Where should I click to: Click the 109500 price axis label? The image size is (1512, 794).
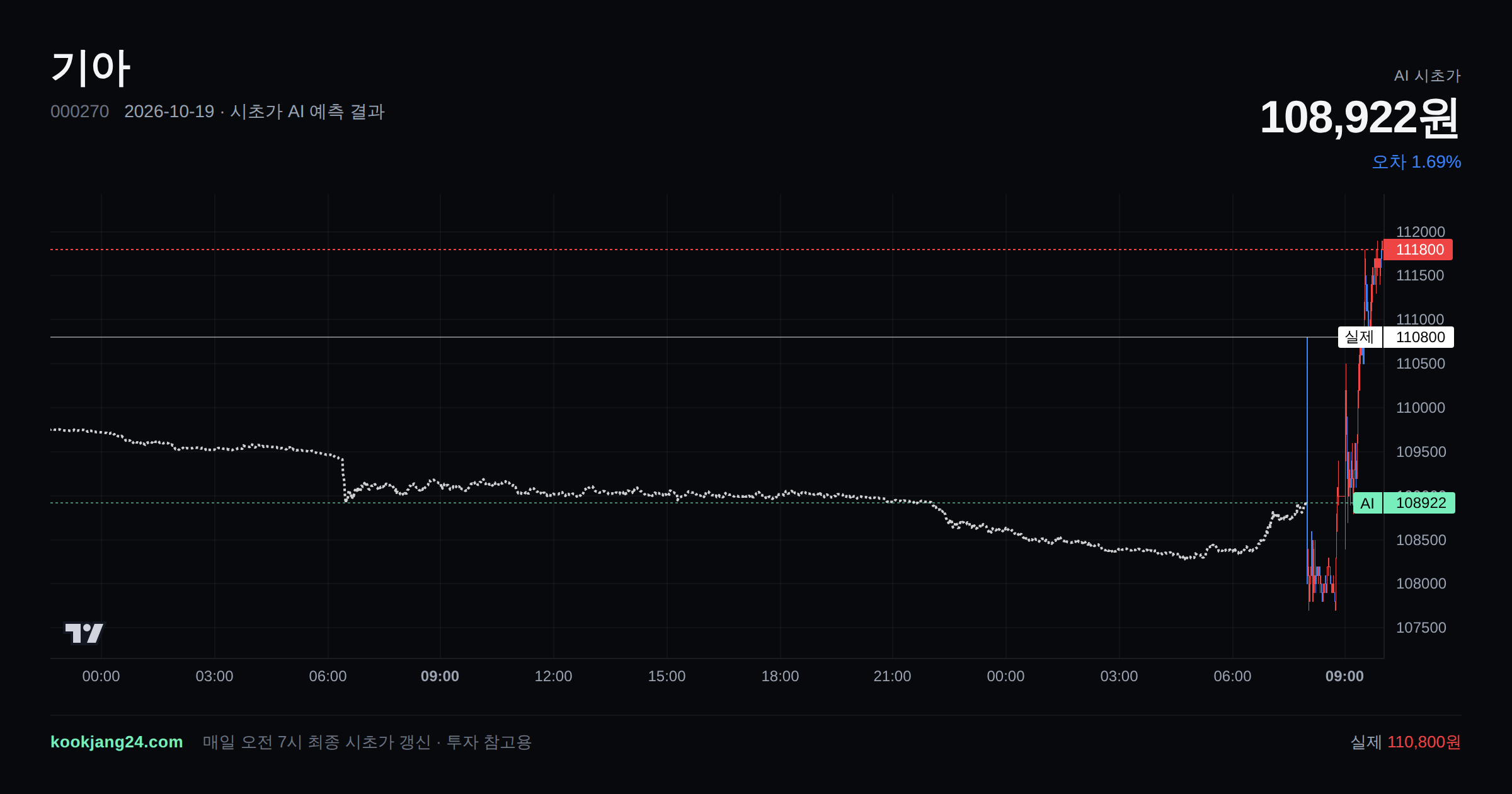[1421, 452]
